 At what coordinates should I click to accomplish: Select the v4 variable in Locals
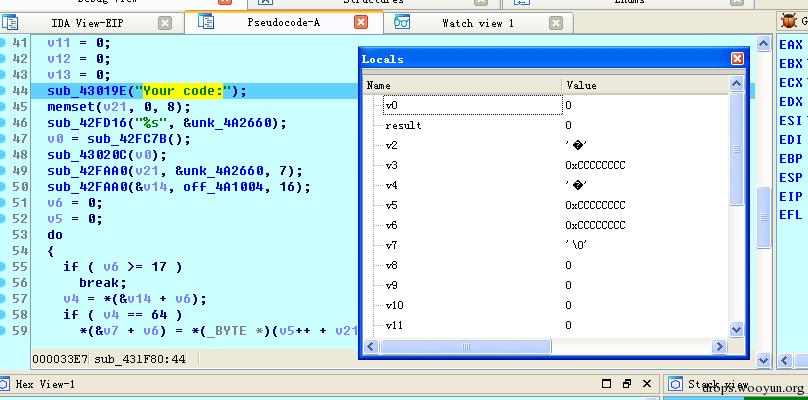pos(392,186)
